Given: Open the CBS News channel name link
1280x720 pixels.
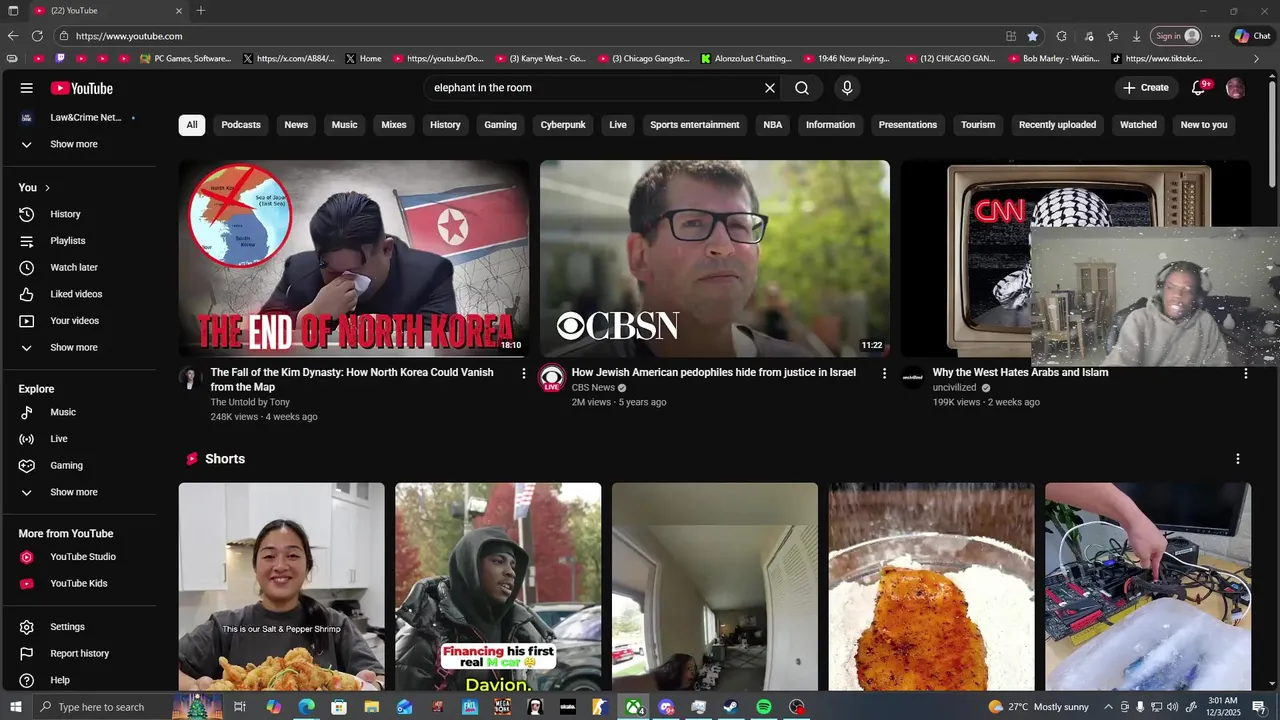Looking at the screenshot, I should (593, 388).
